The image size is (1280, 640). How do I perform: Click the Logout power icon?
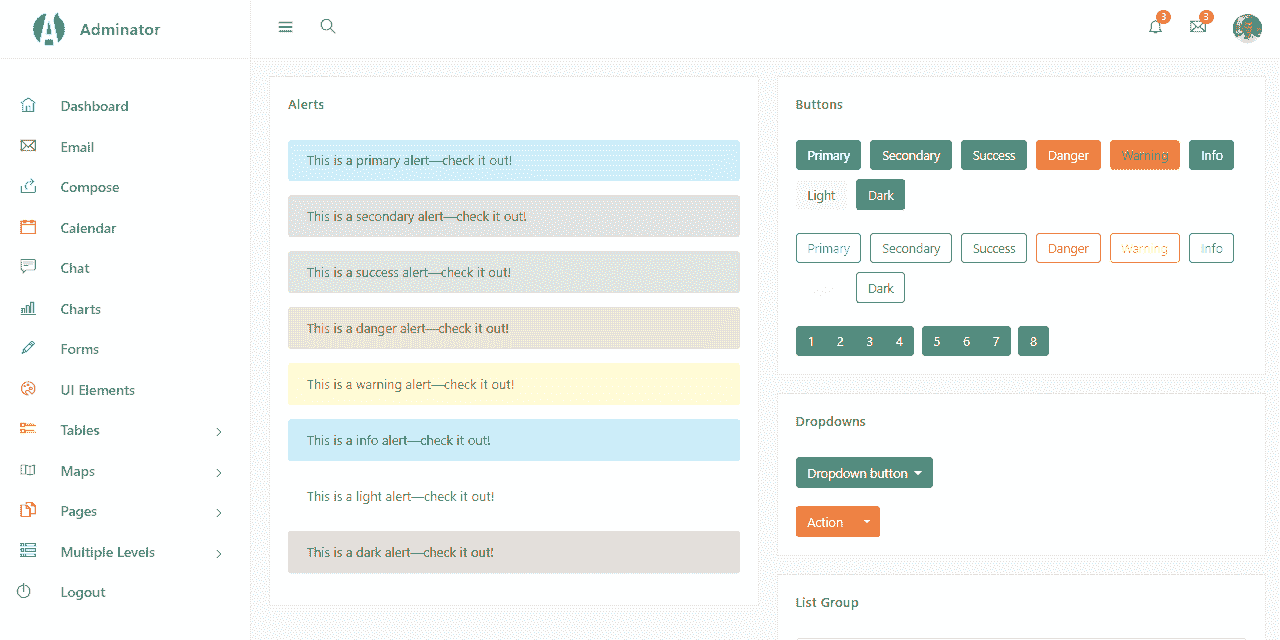[24, 591]
